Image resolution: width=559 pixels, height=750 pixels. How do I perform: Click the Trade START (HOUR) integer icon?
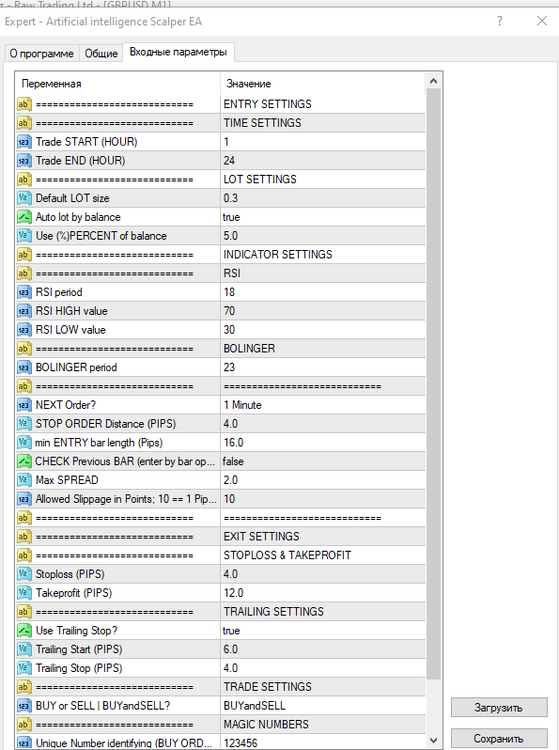pyautogui.click(x=24, y=142)
